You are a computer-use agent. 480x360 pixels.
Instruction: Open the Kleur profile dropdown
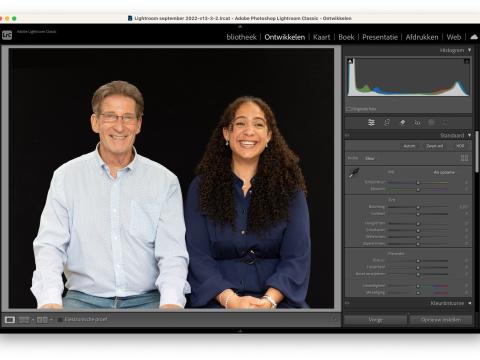pyautogui.click(x=370, y=158)
